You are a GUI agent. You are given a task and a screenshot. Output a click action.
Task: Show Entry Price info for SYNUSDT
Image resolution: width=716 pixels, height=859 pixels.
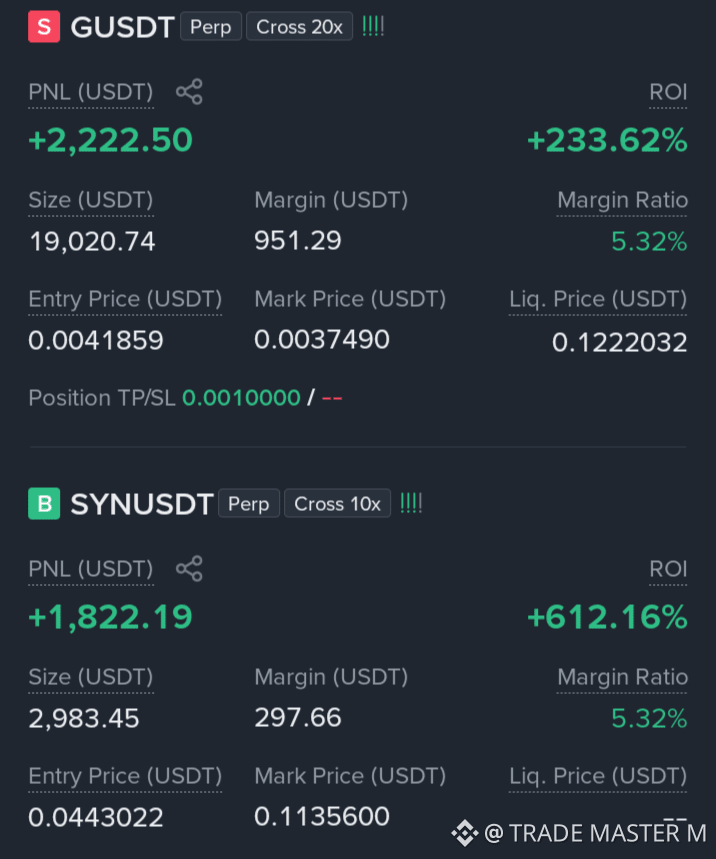(x=125, y=776)
